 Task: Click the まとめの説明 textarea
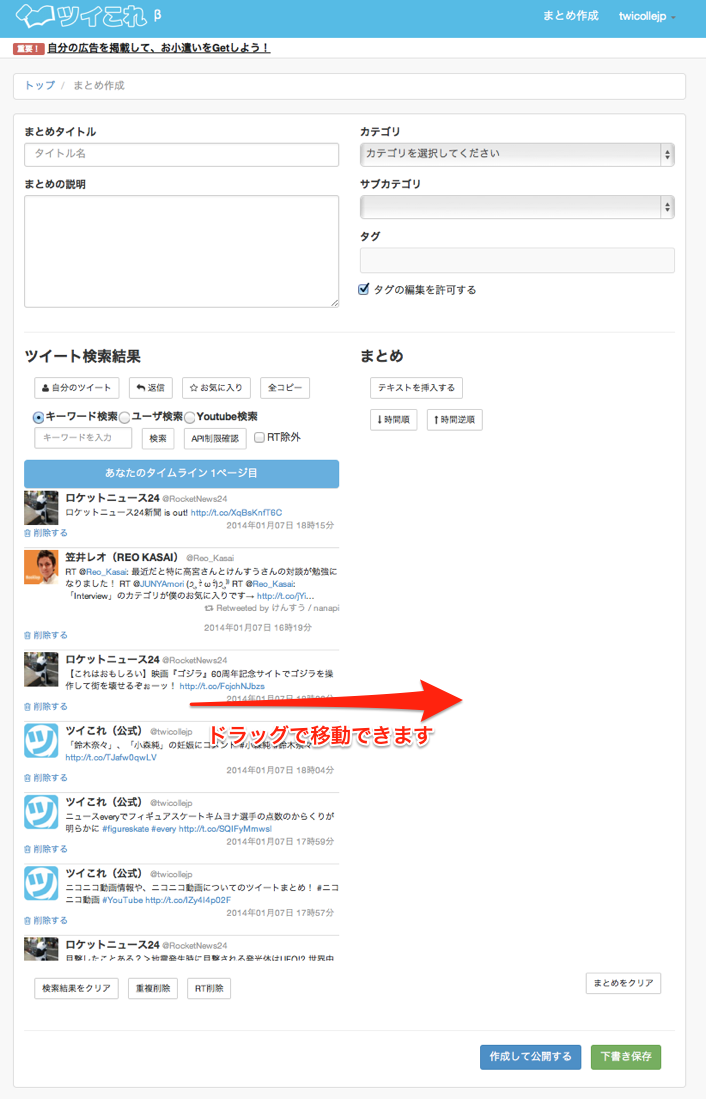coord(181,251)
